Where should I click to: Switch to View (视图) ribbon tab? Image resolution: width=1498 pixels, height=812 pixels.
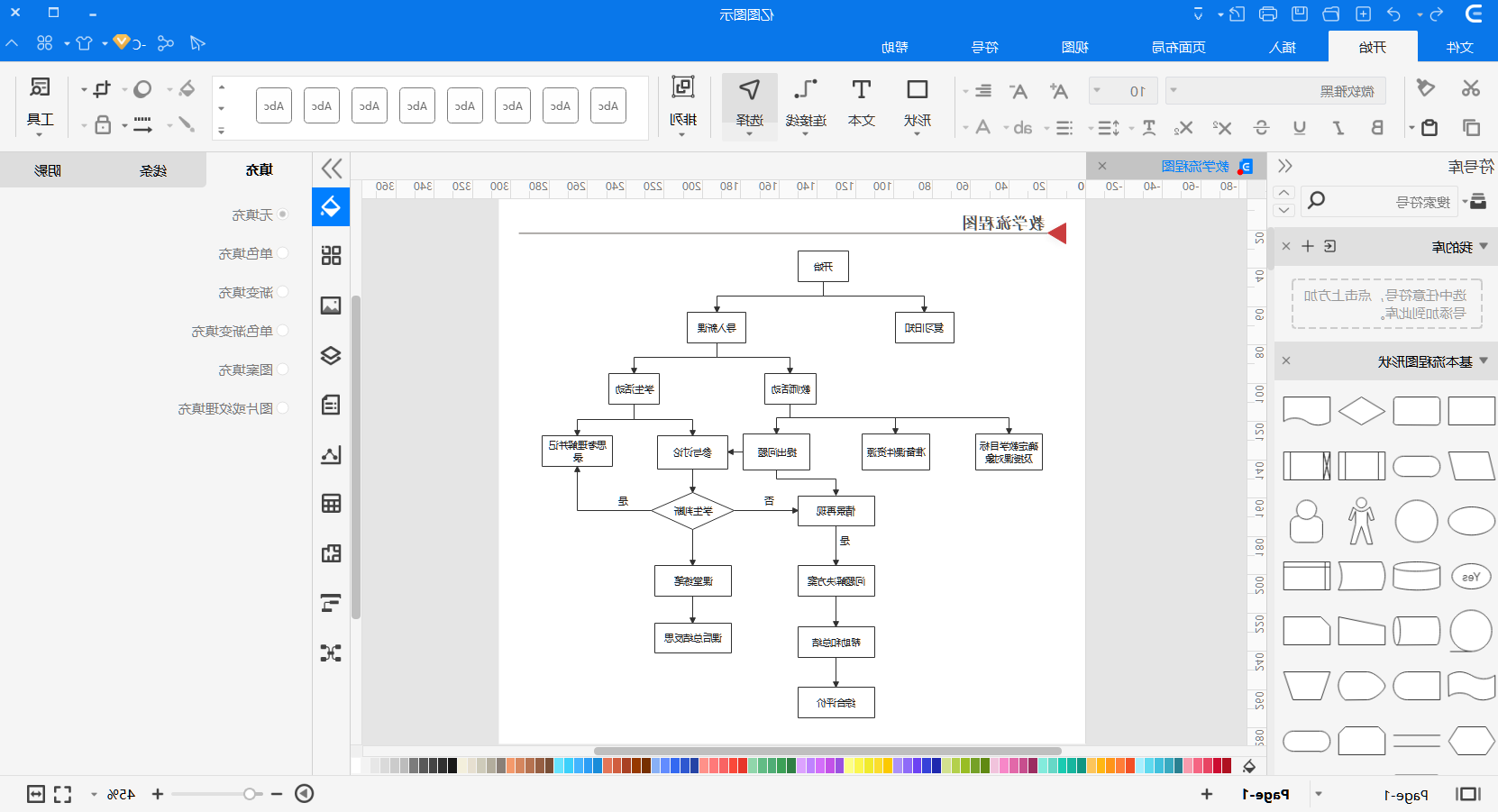click(1074, 47)
